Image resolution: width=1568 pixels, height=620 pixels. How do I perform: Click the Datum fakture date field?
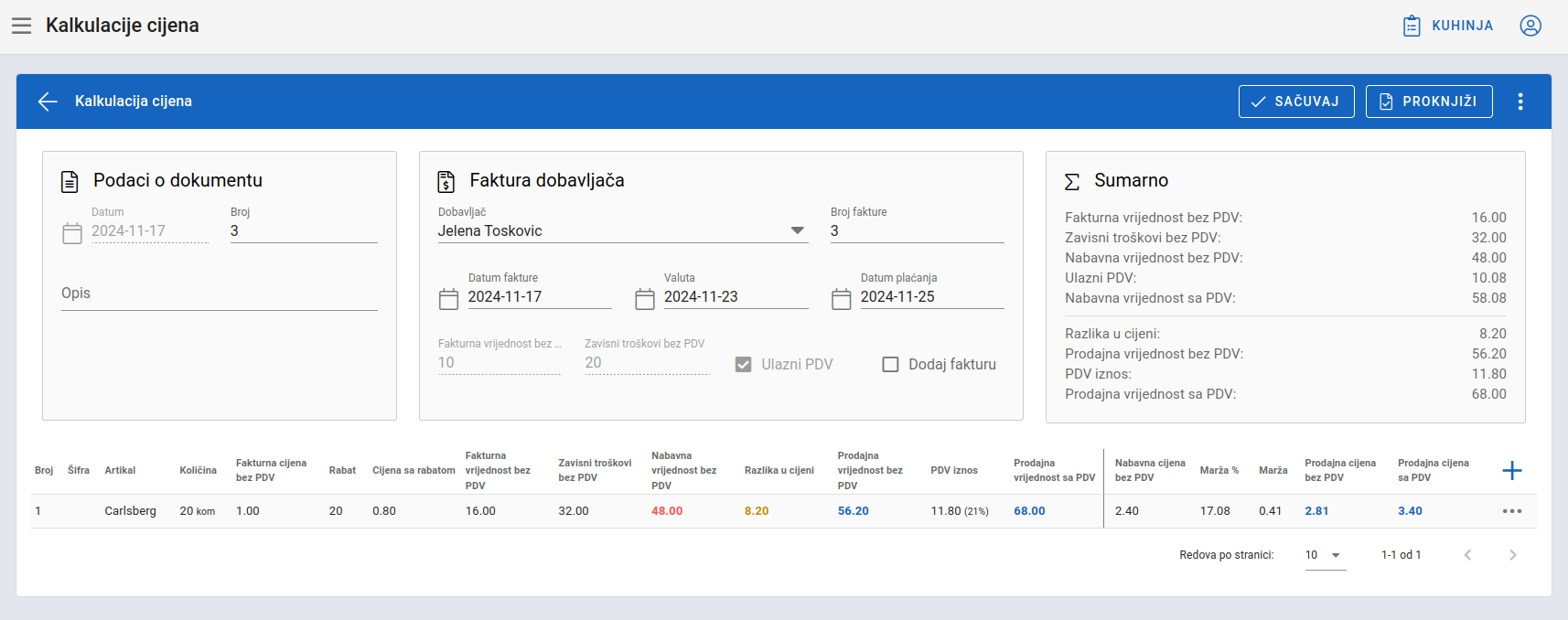540,297
